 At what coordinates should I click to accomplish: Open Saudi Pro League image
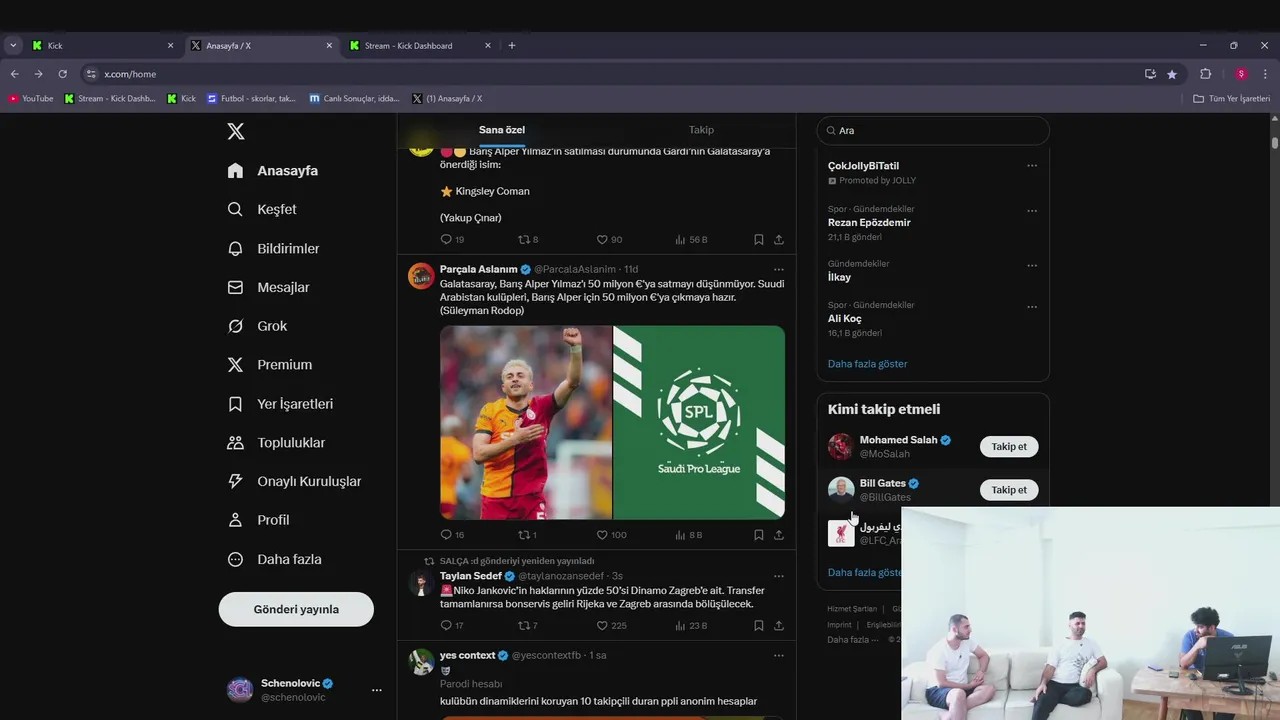click(699, 422)
